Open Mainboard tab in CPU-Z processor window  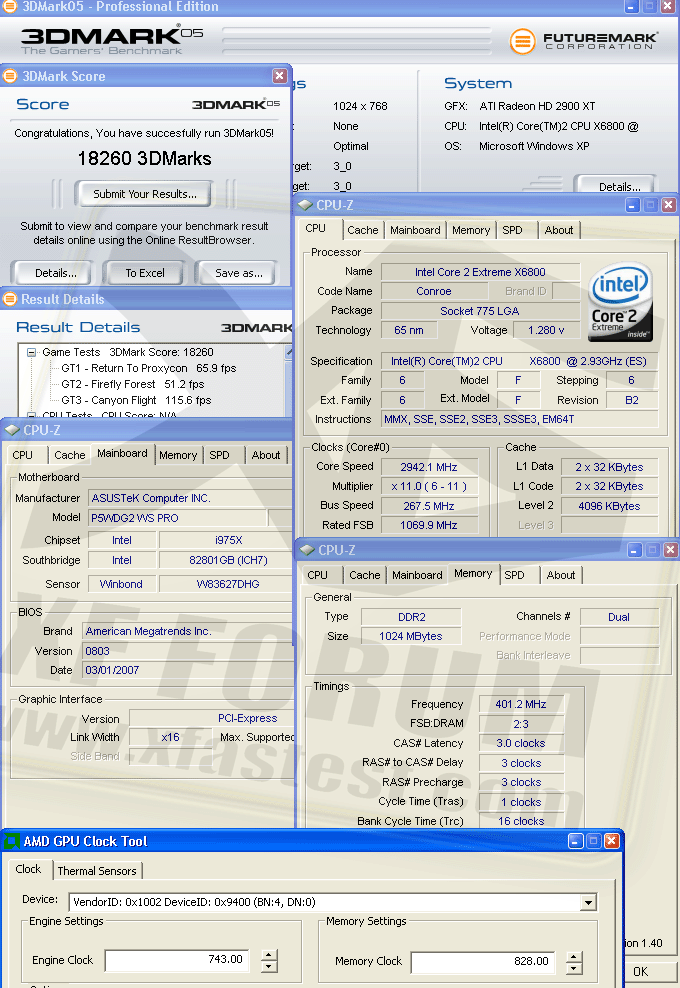[x=415, y=230]
